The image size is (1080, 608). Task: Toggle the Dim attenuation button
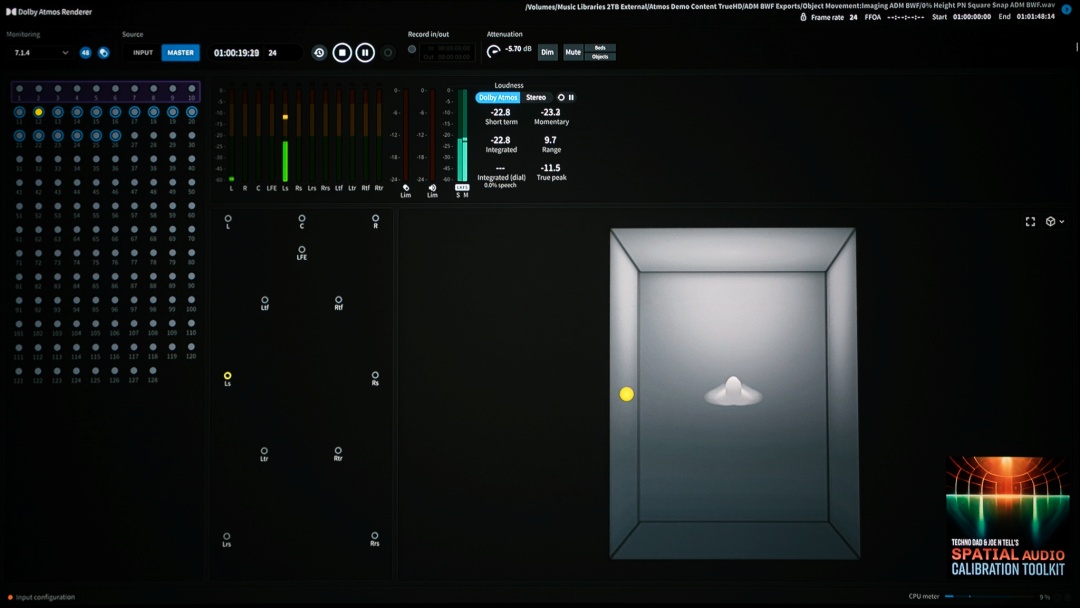pyautogui.click(x=547, y=52)
